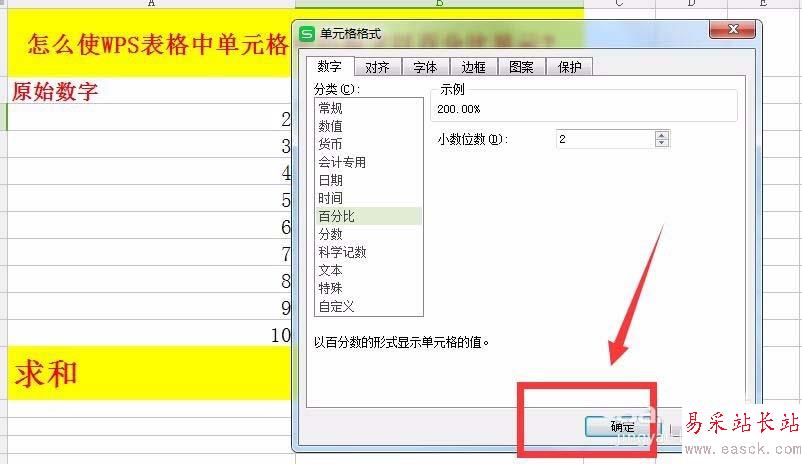Go to the 图案 tab
Viewport: 802px width, 464px height.
coord(521,67)
